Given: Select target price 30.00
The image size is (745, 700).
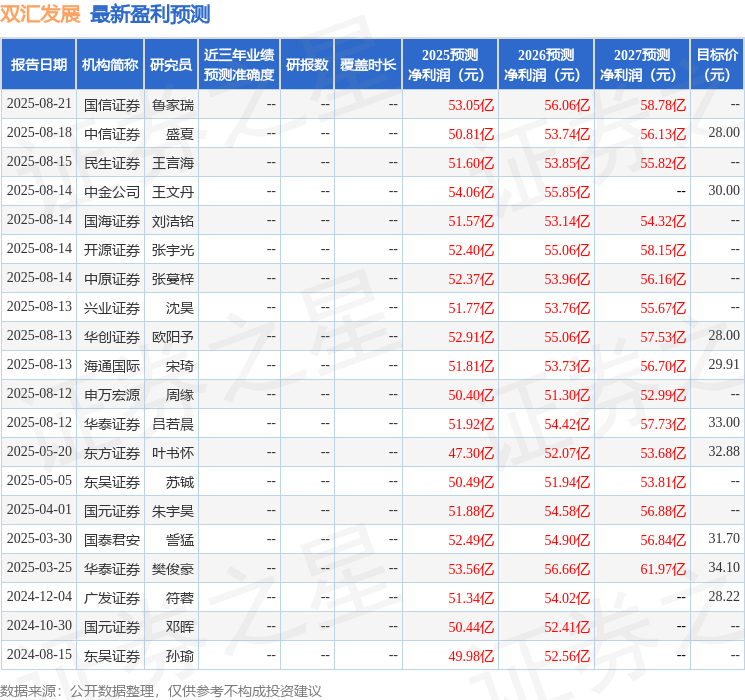Looking at the screenshot, I should pos(724,191).
